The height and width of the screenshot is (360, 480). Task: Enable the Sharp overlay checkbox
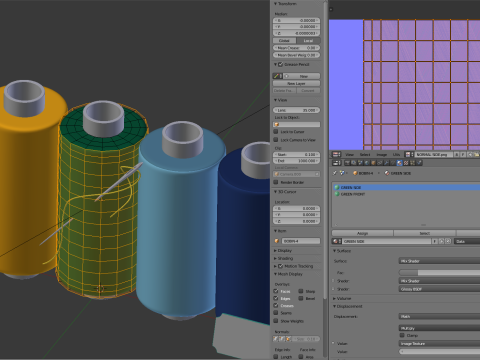point(301,291)
